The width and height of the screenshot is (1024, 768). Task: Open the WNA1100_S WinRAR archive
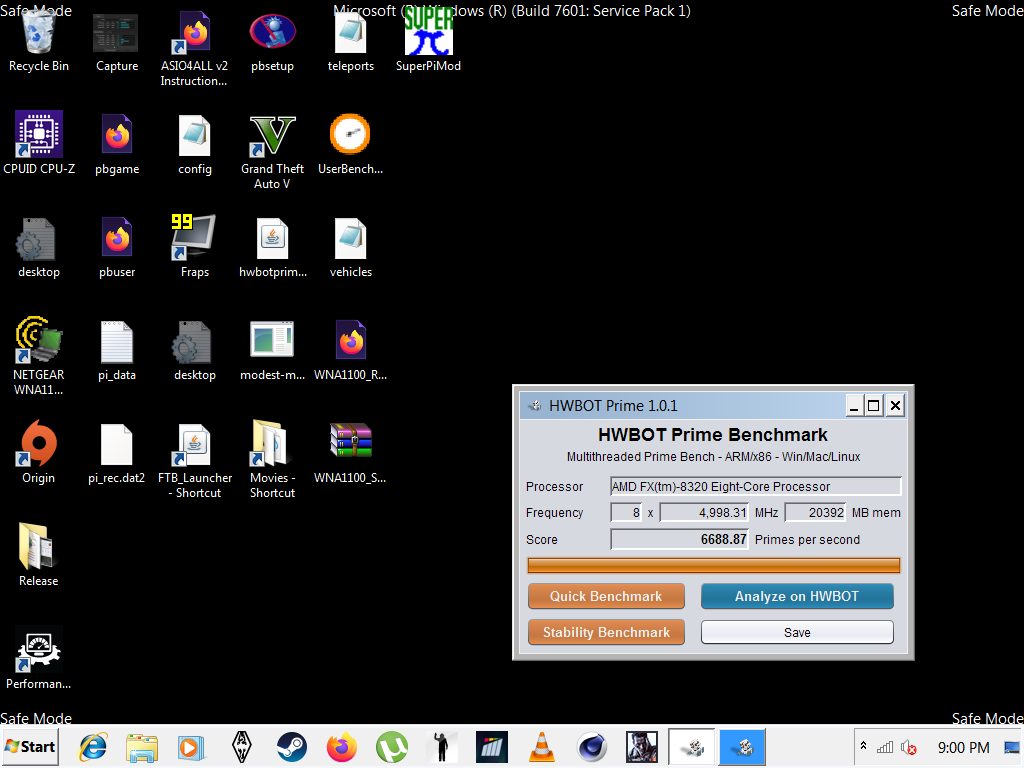click(x=351, y=452)
